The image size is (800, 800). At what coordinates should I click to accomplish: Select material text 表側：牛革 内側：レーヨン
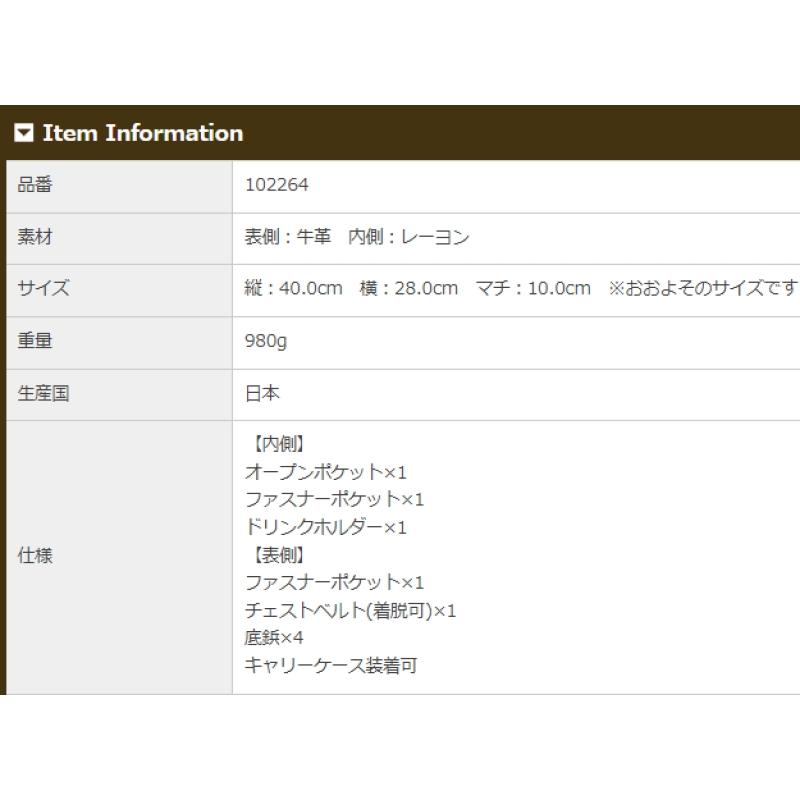[357, 237]
